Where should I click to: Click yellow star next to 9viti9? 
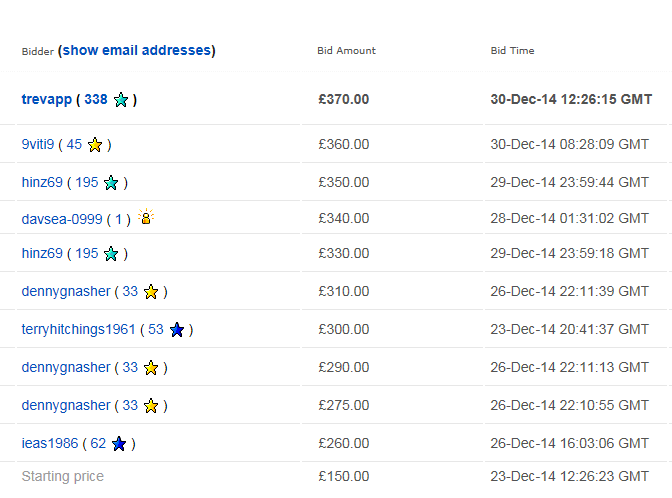(95, 145)
